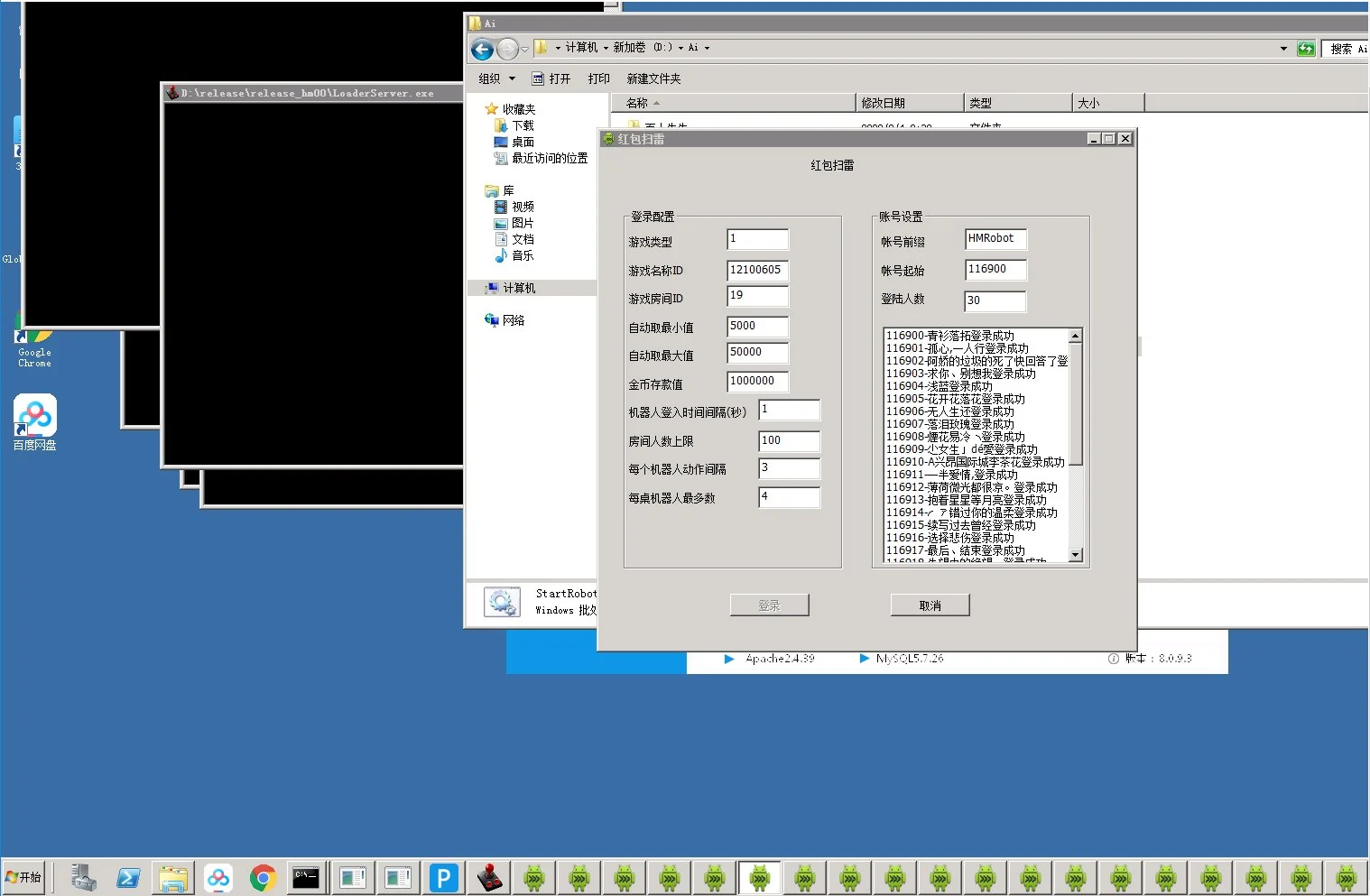Image resolution: width=1370 pixels, height=896 pixels.
Task: Click the blue P icon in taskbar
Action: 443,877
